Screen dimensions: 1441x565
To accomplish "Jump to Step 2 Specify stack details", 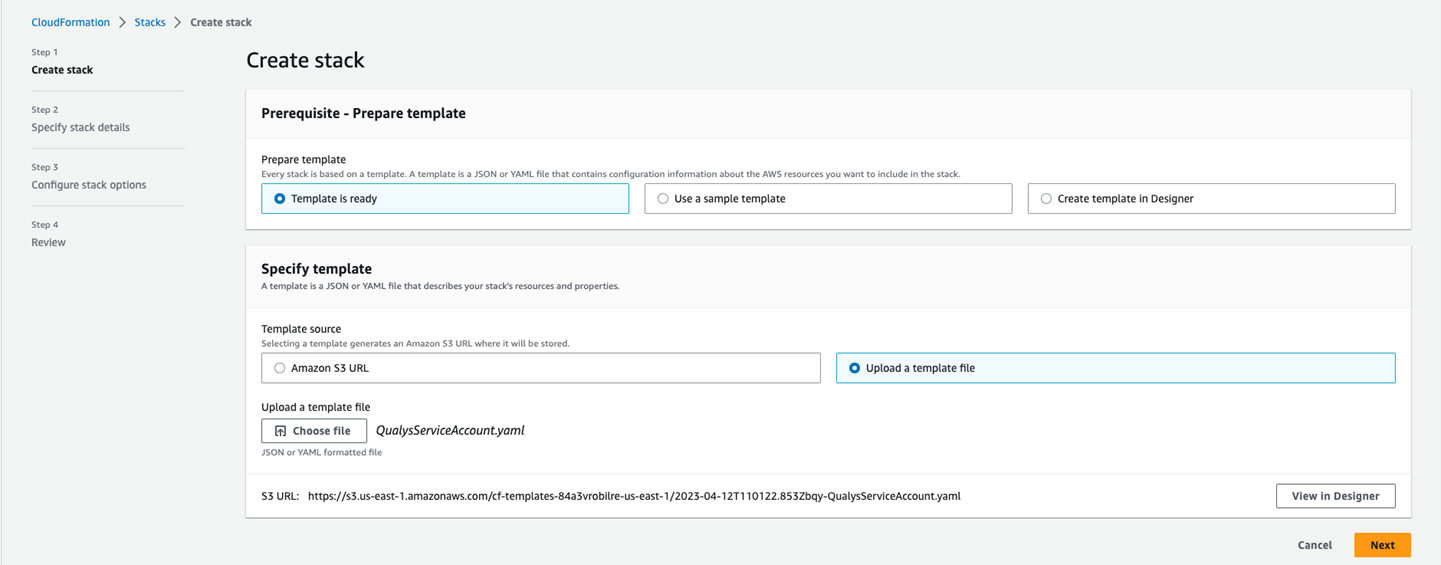I will click(x=80, y=128).
